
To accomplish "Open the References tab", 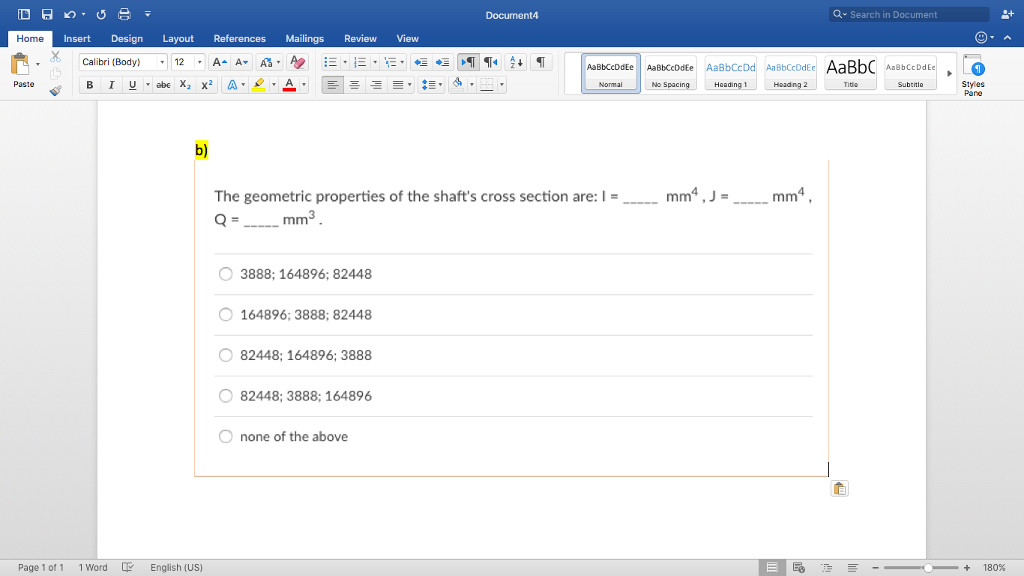I will 239,39.
